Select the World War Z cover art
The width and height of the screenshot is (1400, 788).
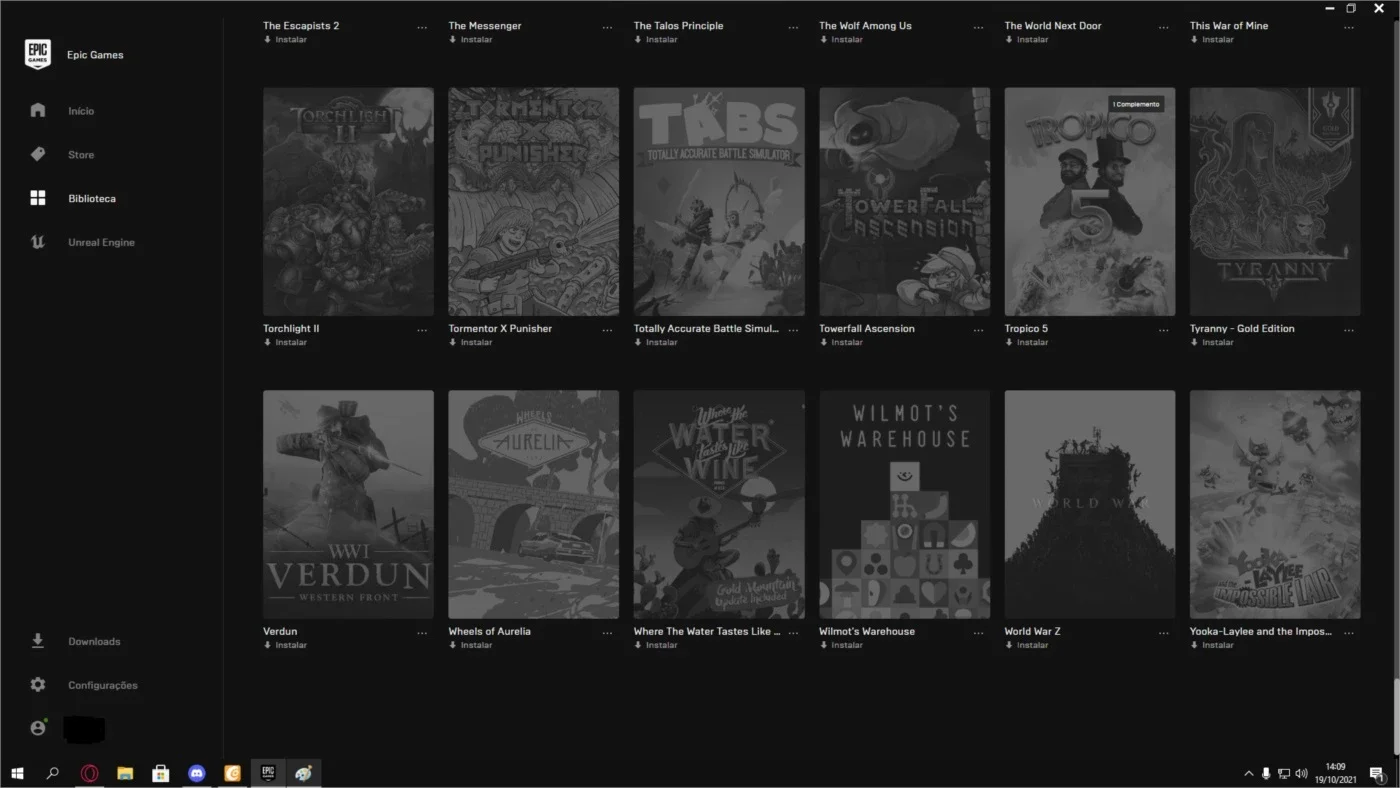(x=1090, y=505)
